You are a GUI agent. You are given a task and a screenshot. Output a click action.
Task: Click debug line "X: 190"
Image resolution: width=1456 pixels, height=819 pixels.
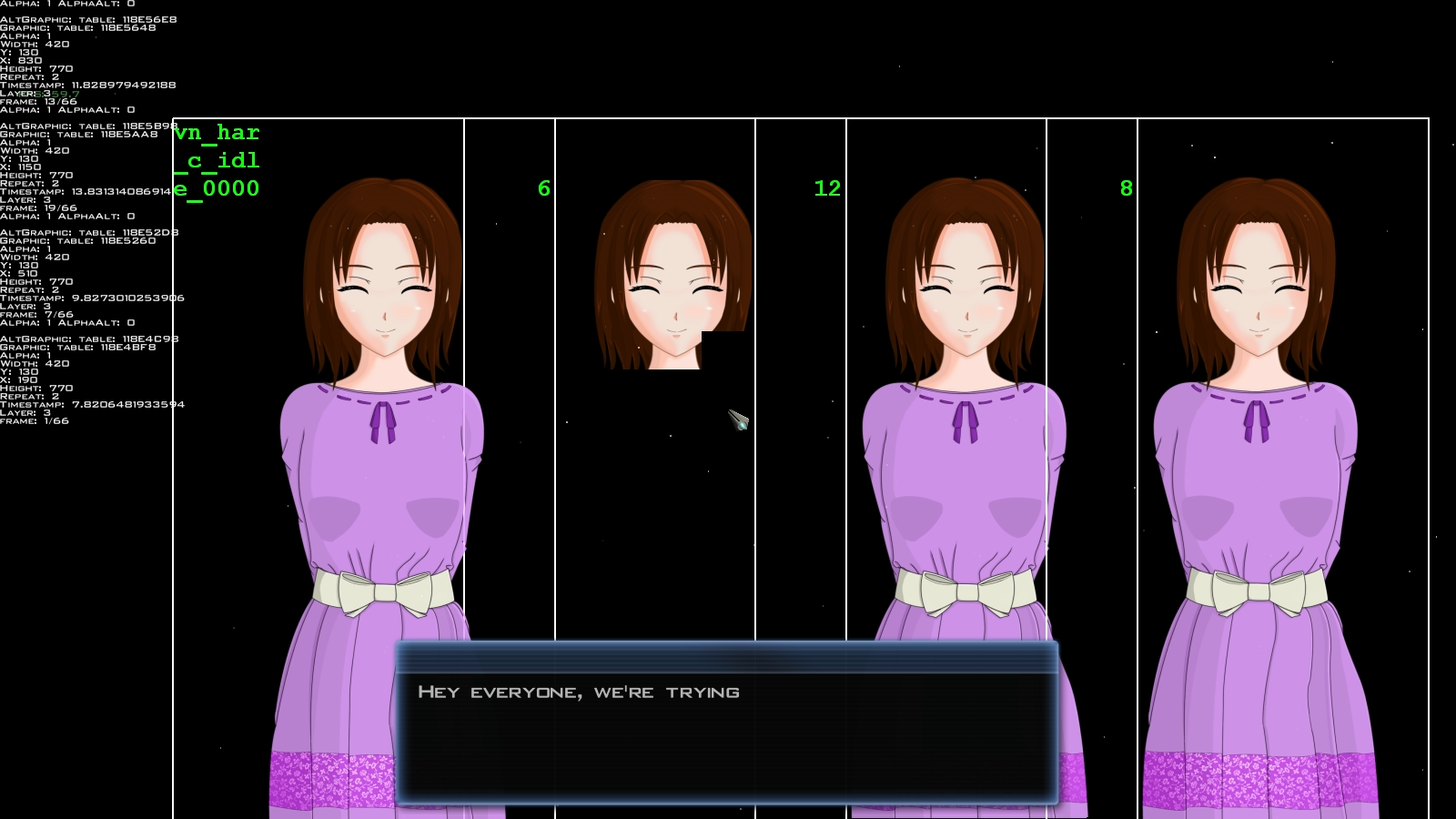pos(19,380)
